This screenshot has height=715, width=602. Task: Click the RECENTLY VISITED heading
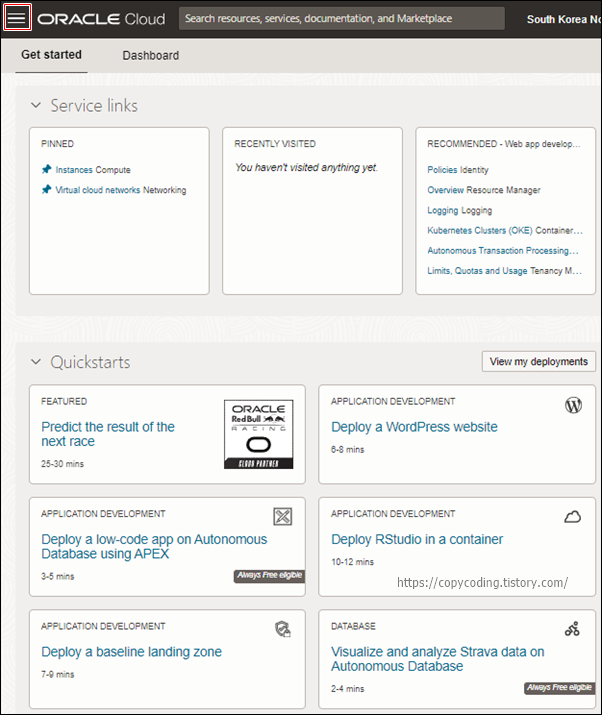pyautogui.click(x=275, y=144)
